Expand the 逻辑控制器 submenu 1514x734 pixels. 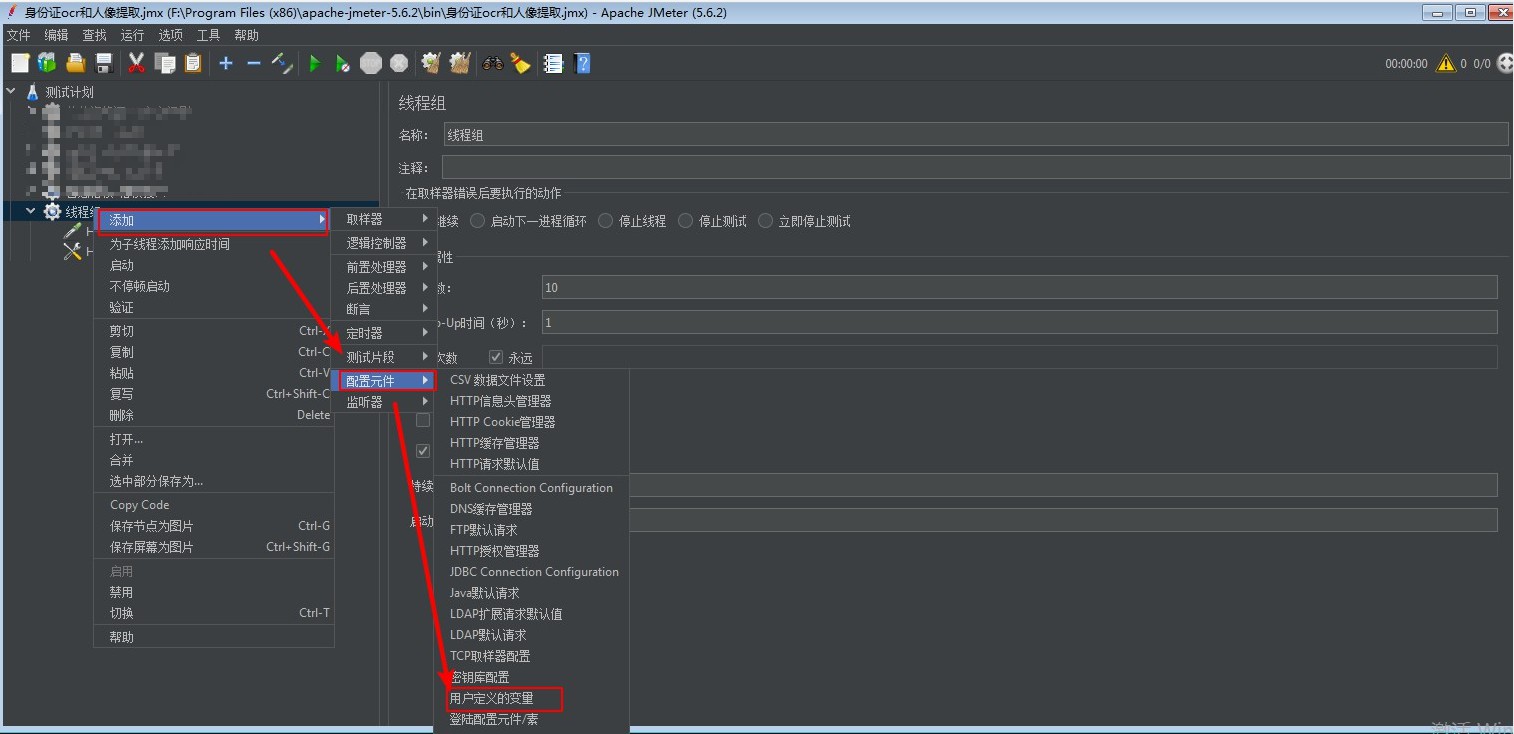[384, 243]
